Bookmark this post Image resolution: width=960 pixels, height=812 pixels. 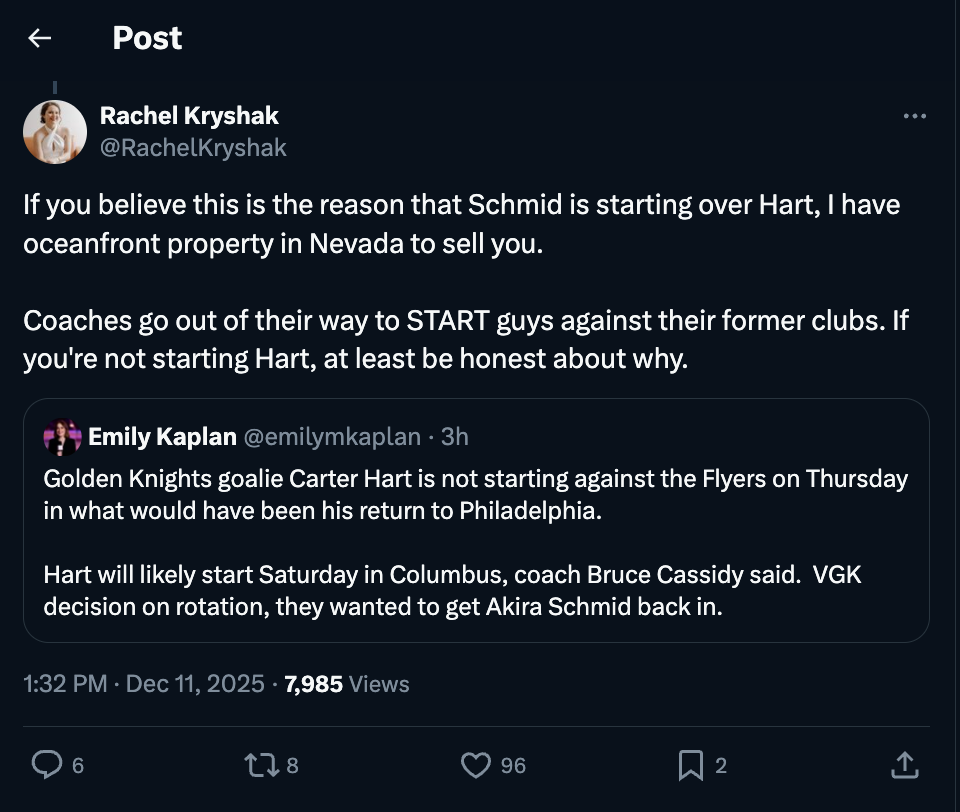tap(690, 765)
